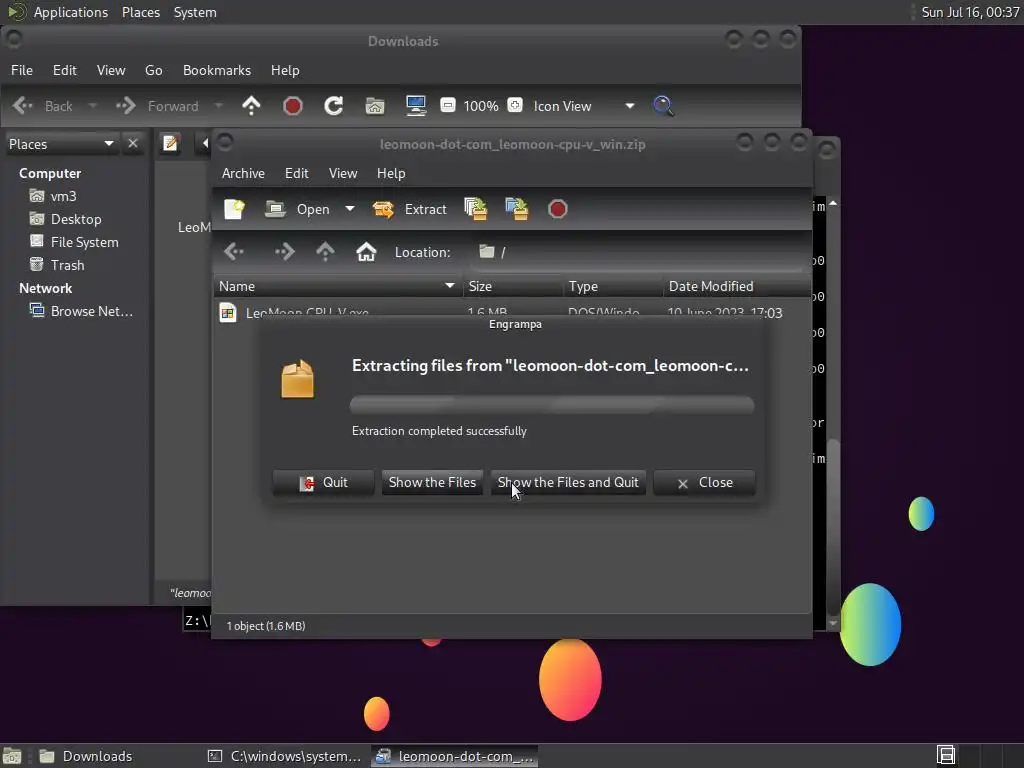Click the up folder arrow in Downloads
The image size is (1024, 768).
(x=251, y=106)
